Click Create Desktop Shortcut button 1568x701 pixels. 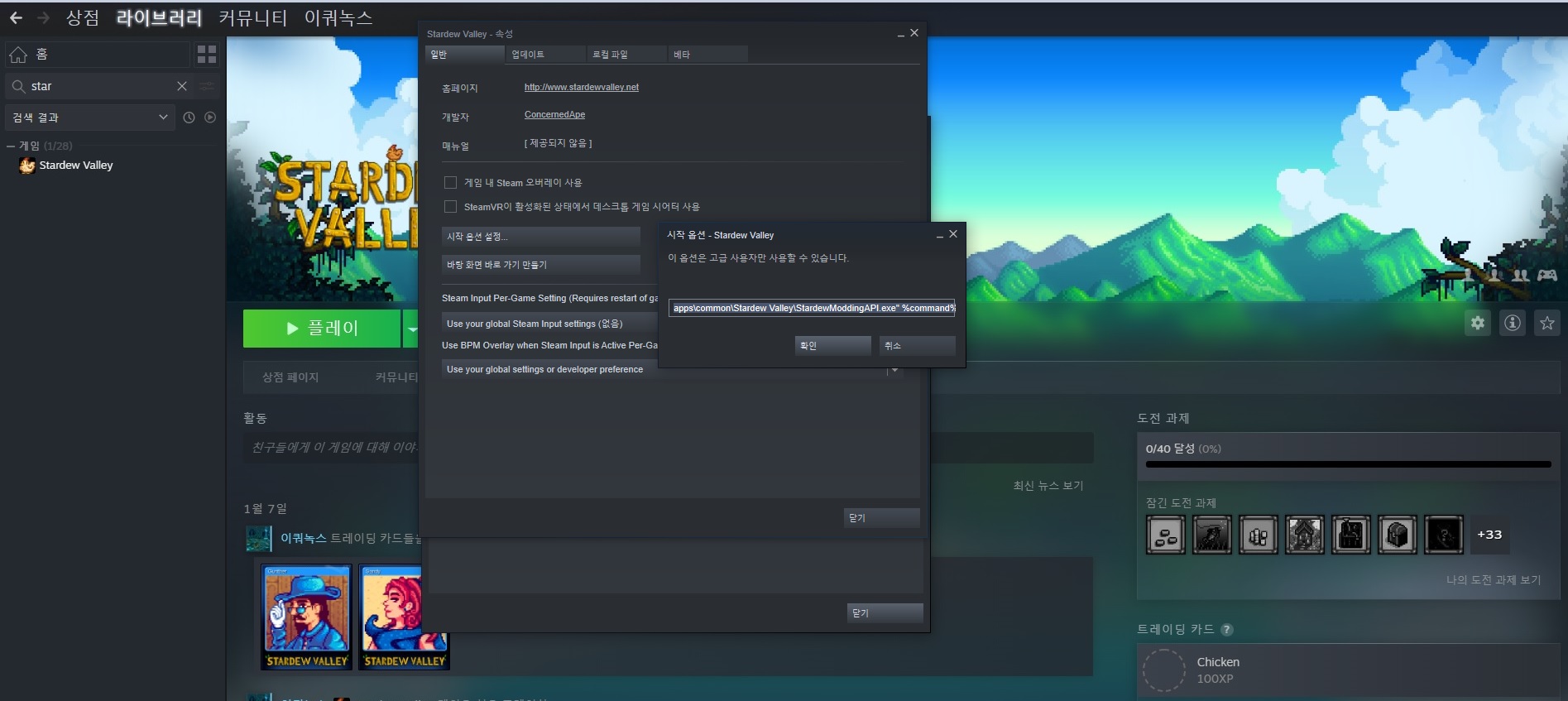(x=540, y=264)
